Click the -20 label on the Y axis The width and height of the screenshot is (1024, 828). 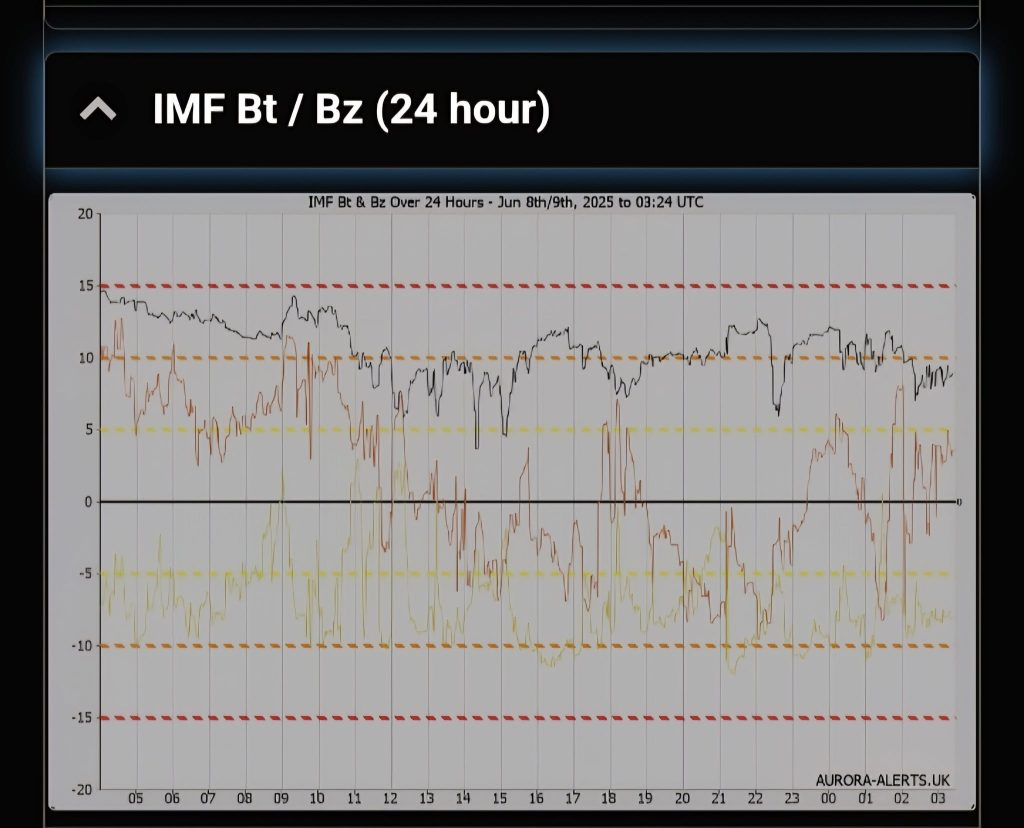[x=82, y=790]
